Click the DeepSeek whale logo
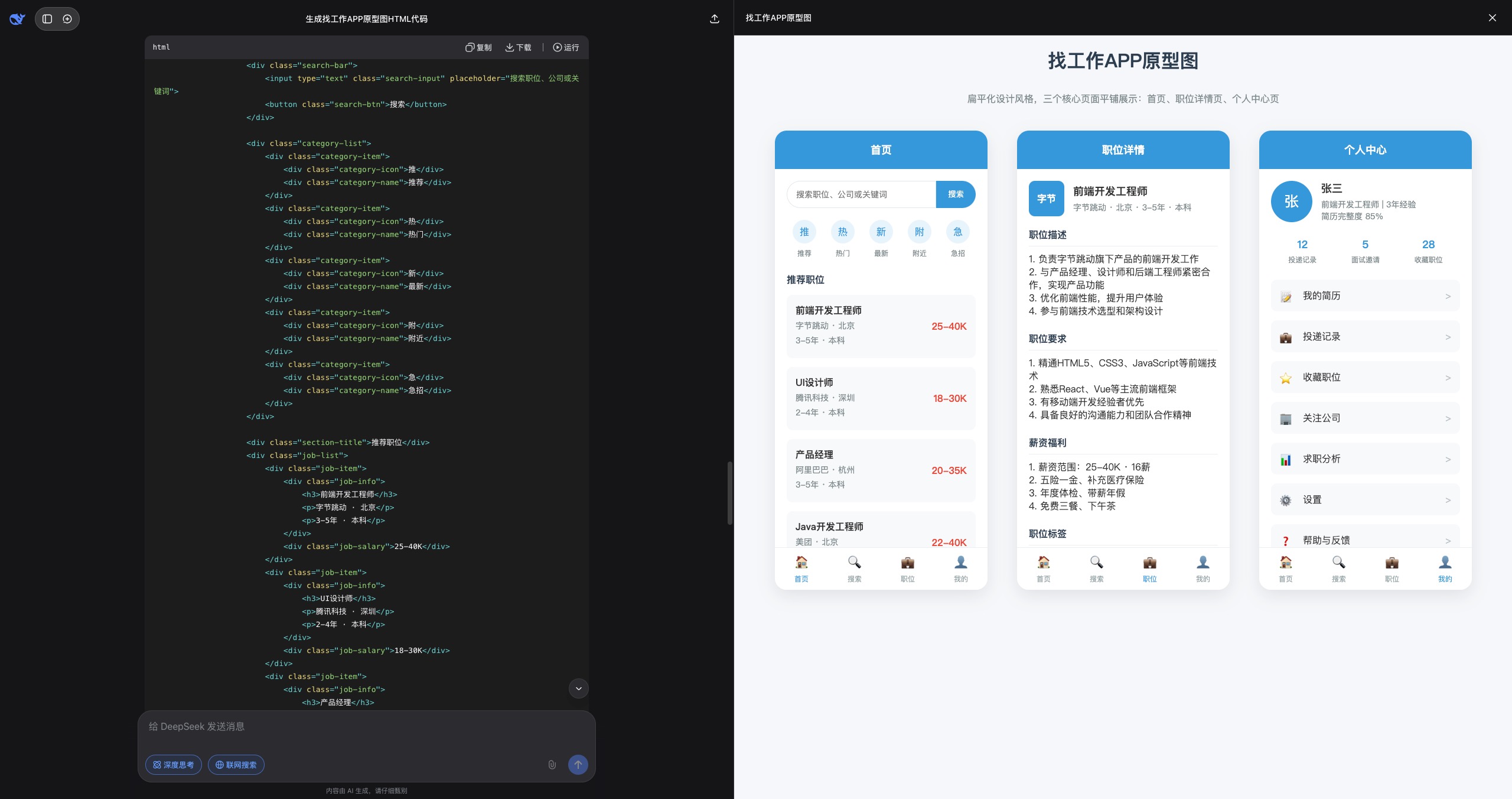Screen dimensions: 1512x799 pos(17,18)
